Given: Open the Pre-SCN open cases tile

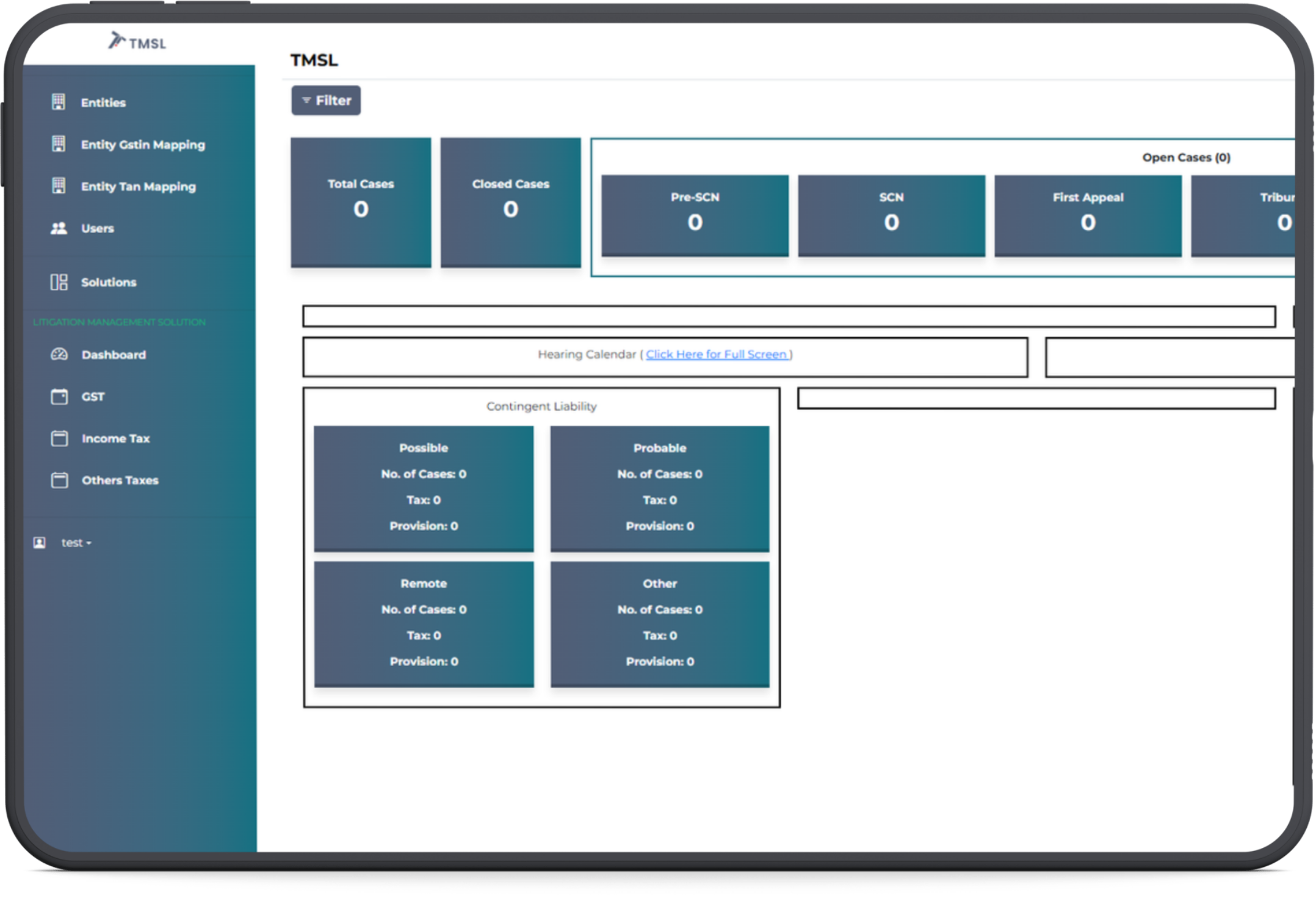Looking at the screenshot, I should [x=695, y=215].
